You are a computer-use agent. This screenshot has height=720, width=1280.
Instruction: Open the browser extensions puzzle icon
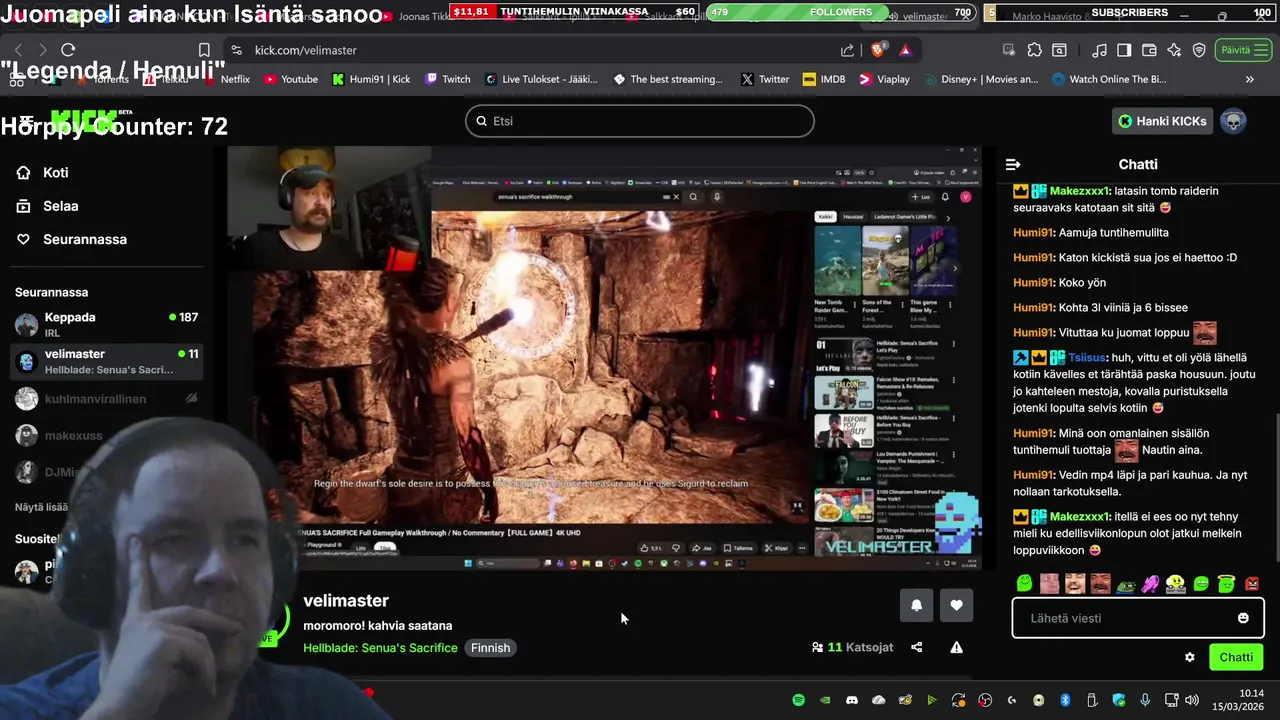[1034, 50]
